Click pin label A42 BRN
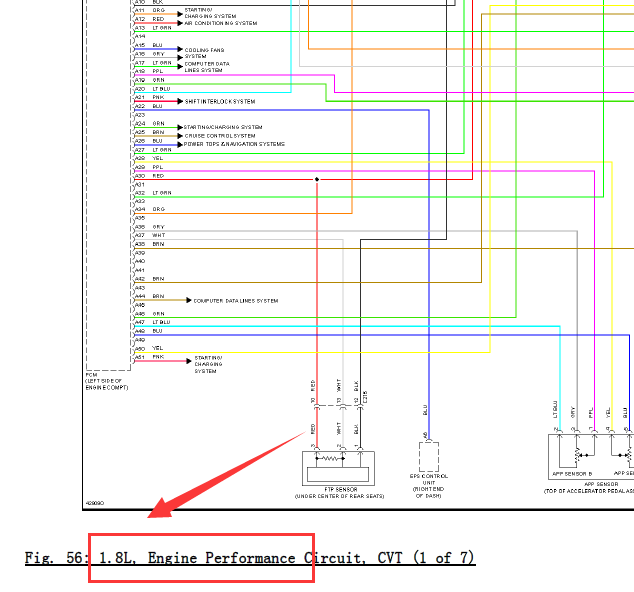 point(149,279)
